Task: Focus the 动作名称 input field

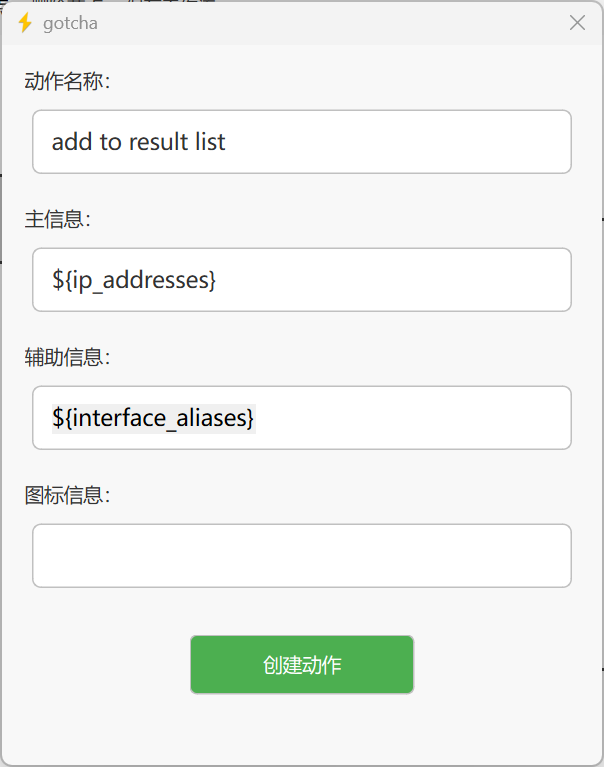Action: [x=302, y=142]
